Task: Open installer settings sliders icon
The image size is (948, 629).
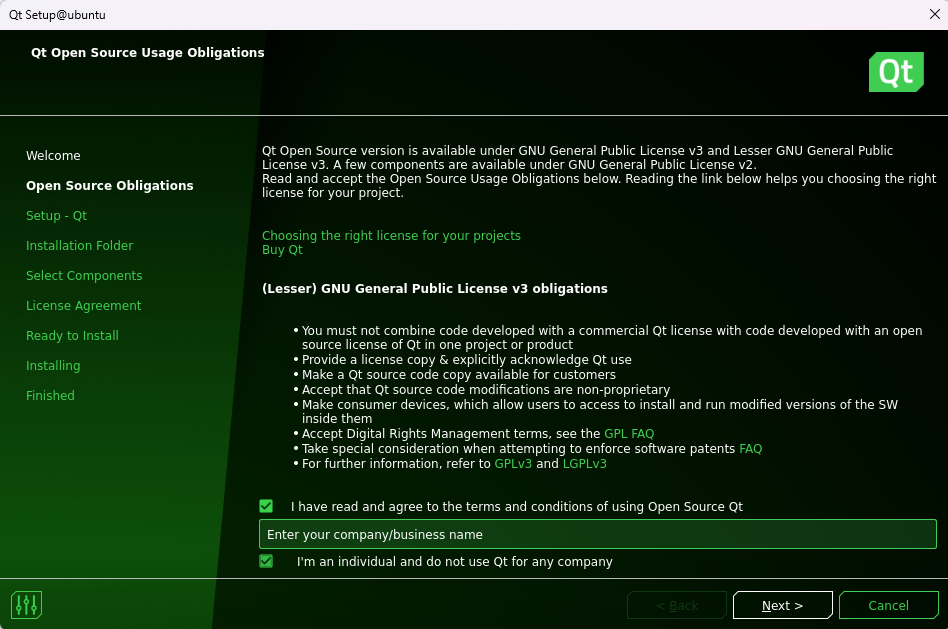Action: pyautogui.click(x=26, y=605)
